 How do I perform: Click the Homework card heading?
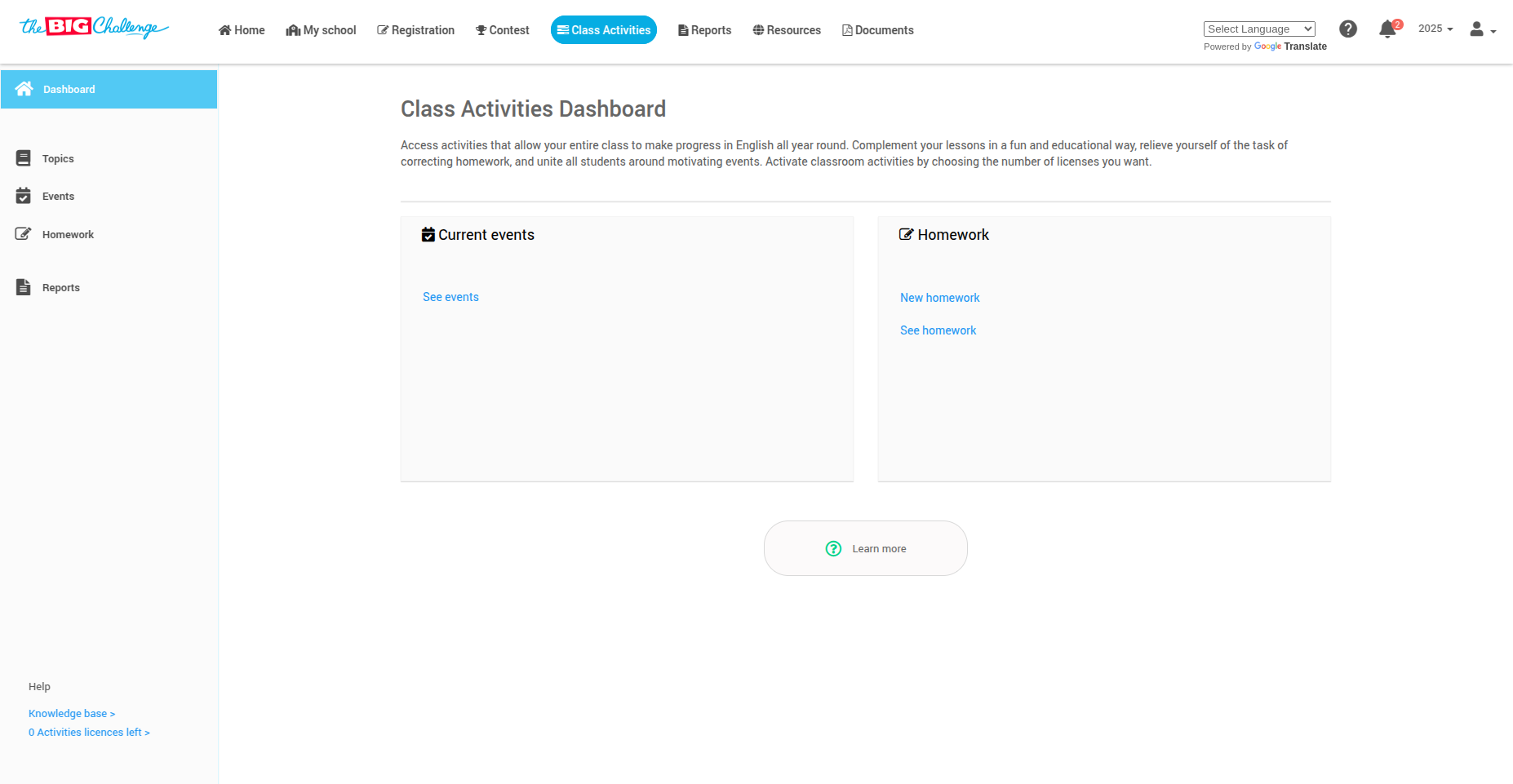pos(944,235)
